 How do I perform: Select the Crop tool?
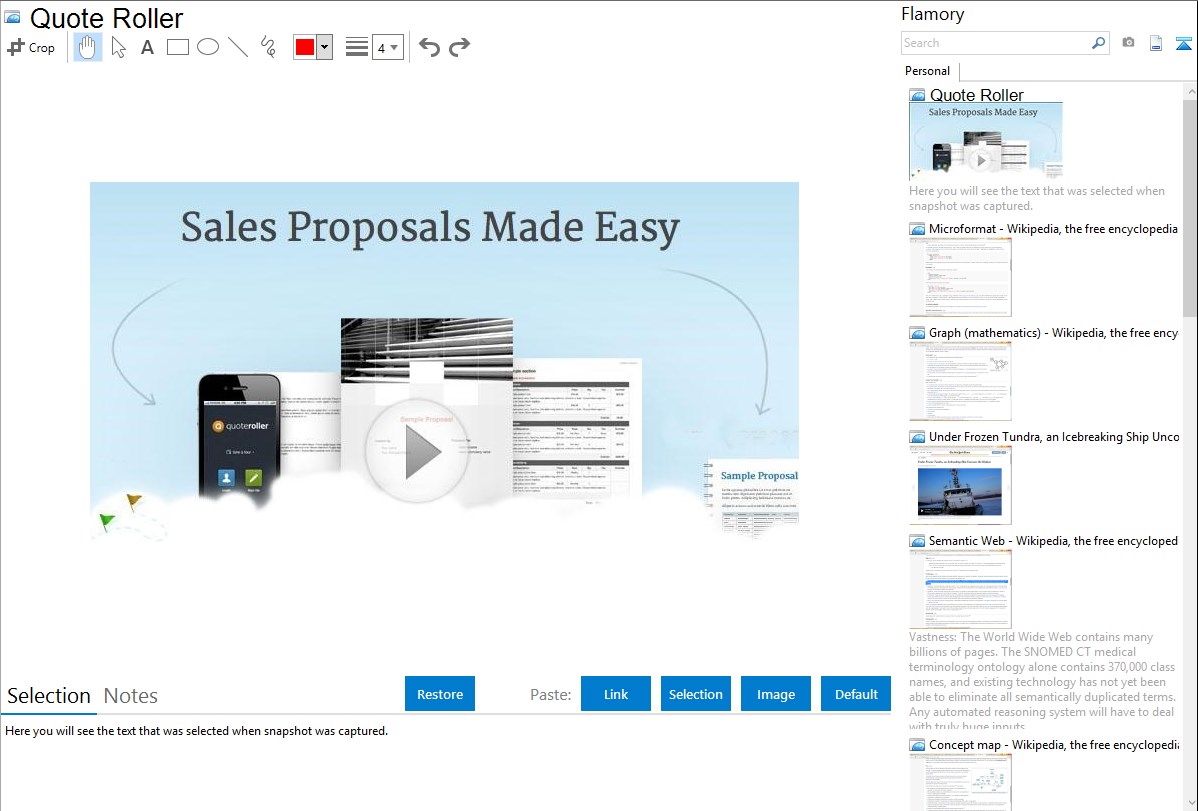(31, 47)
